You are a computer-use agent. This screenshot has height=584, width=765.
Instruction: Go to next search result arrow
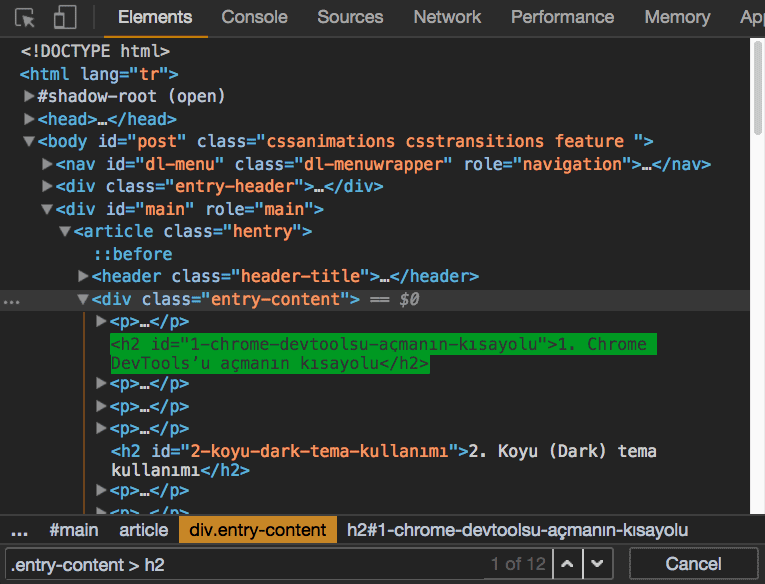pyautogui.click(x=597, y=564)
